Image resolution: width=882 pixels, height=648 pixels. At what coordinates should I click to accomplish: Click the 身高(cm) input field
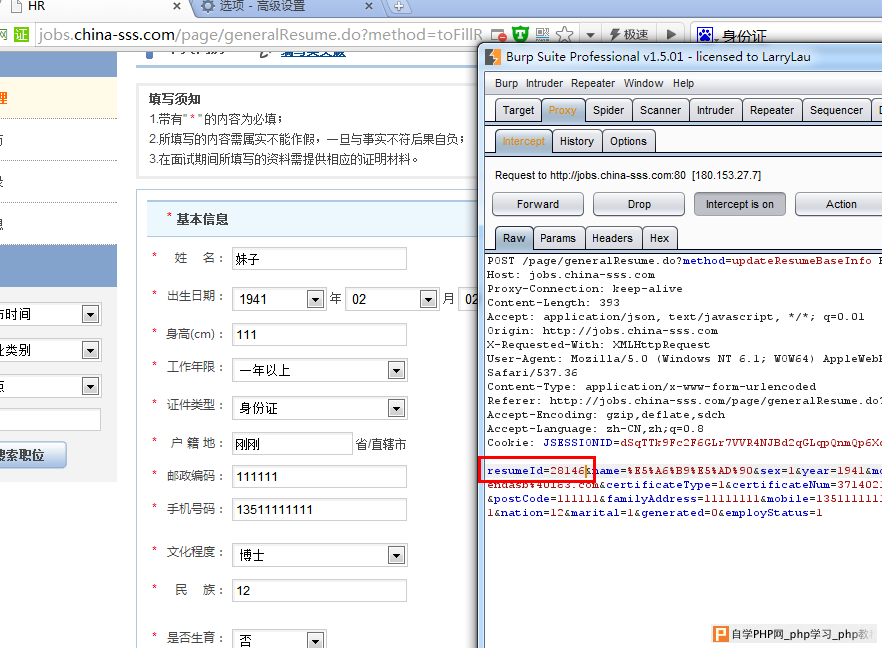(x=319, y=334)
